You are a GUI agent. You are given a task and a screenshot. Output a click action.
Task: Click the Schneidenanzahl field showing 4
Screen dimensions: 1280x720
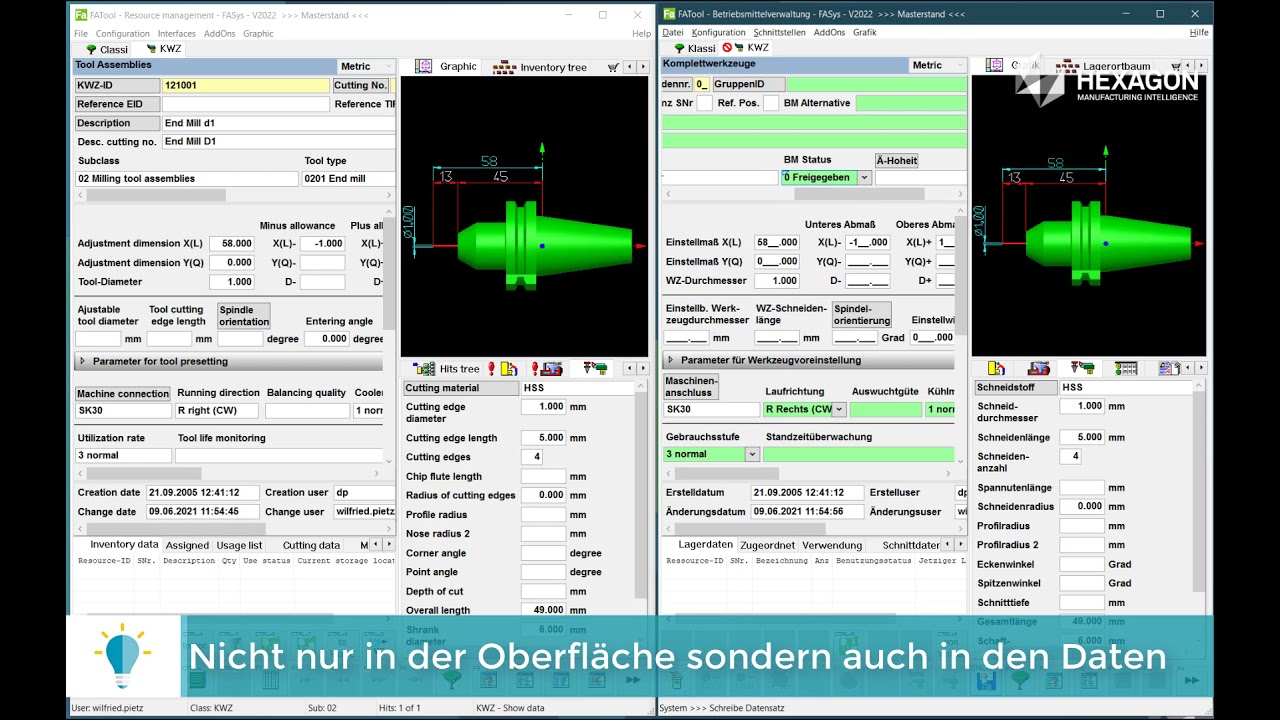point(1070,456)
